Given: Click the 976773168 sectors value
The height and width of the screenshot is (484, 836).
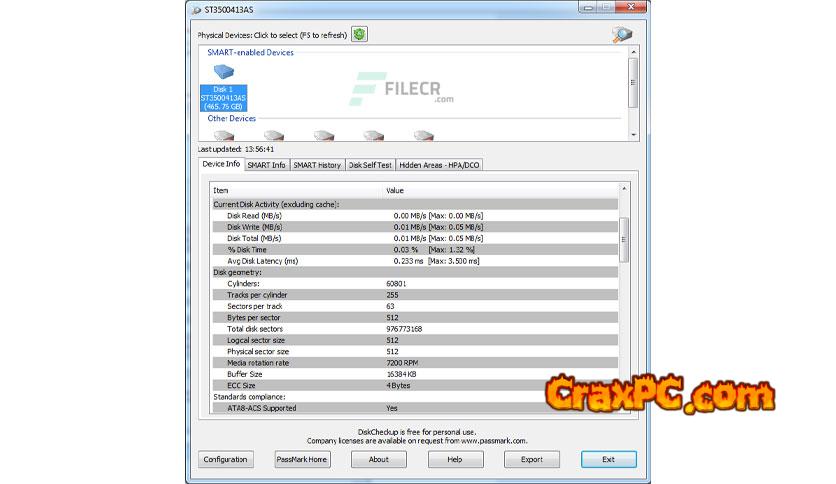Looking at the screenshot, I should (x=404, y=329).
